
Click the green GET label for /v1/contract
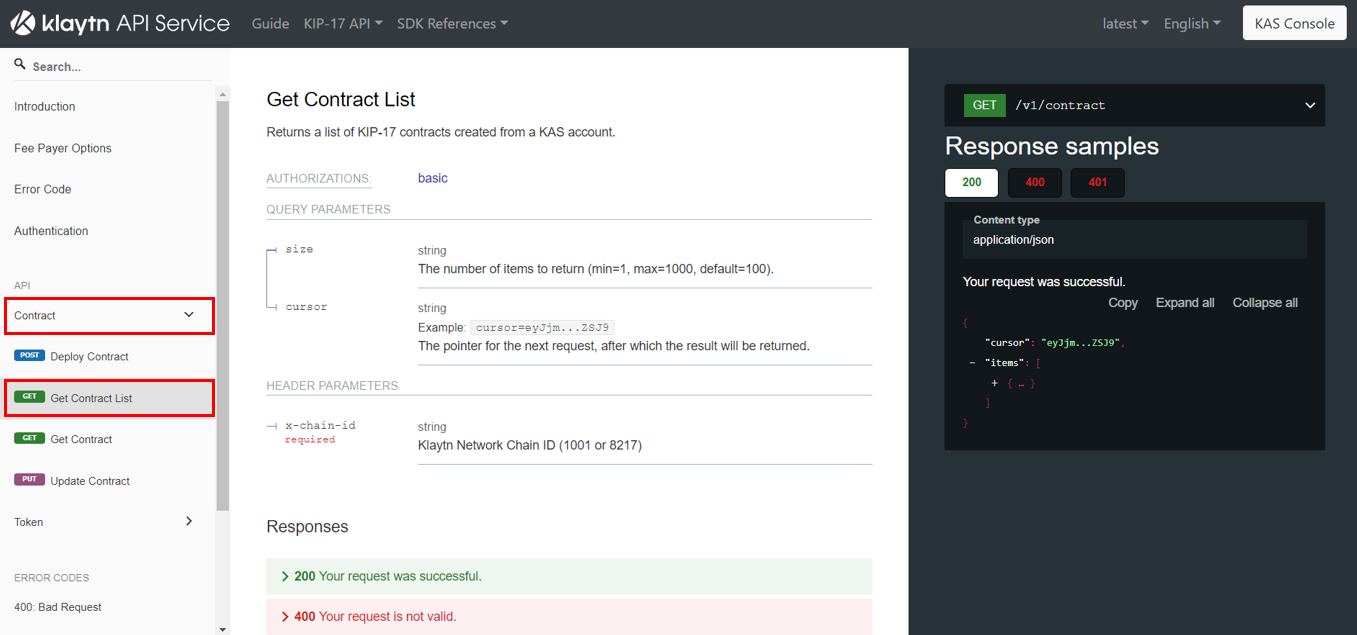click(x=984, y=105)
